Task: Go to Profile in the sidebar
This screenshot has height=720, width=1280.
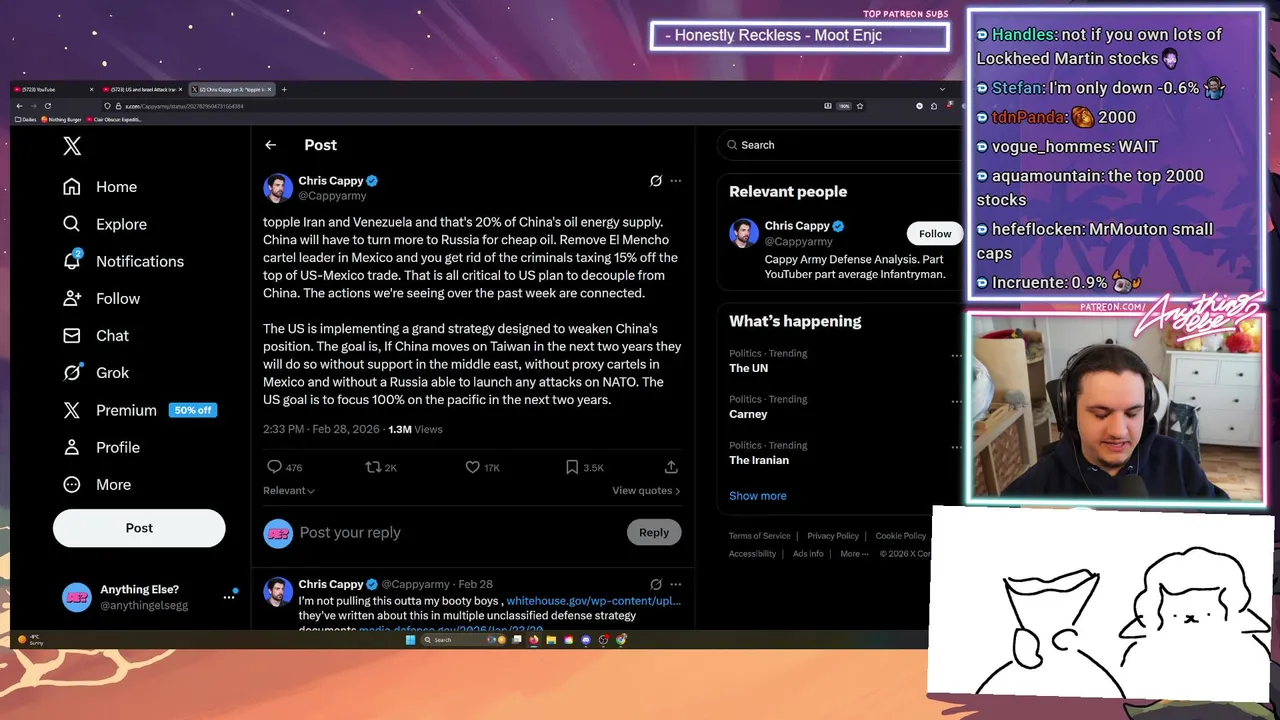Action: [x=101, y=447]
